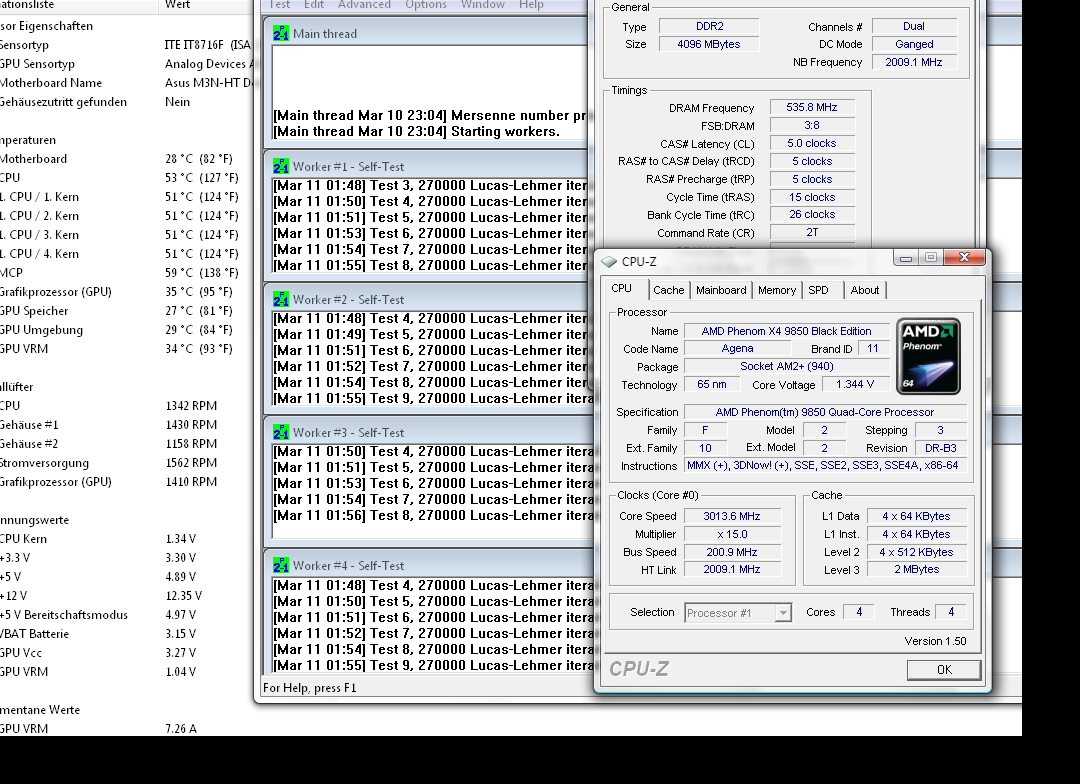
Task: Click the Motherboard temperature row 28 °C
Action: [x=127, y=158]
